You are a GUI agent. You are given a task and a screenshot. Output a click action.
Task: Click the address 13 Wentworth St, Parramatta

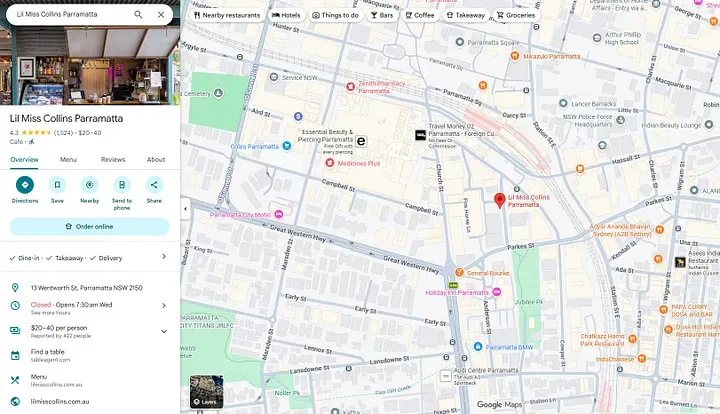point(86,288)
